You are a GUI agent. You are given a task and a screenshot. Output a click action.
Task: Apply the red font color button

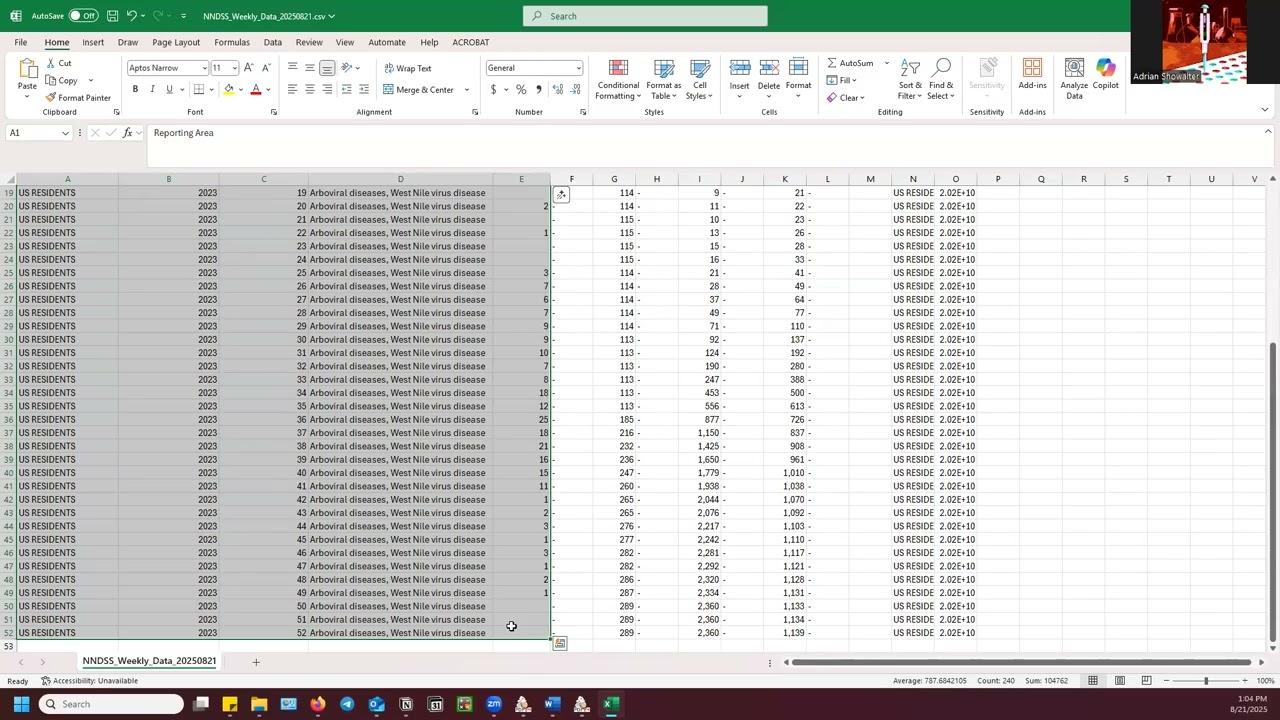click(256, 90)
